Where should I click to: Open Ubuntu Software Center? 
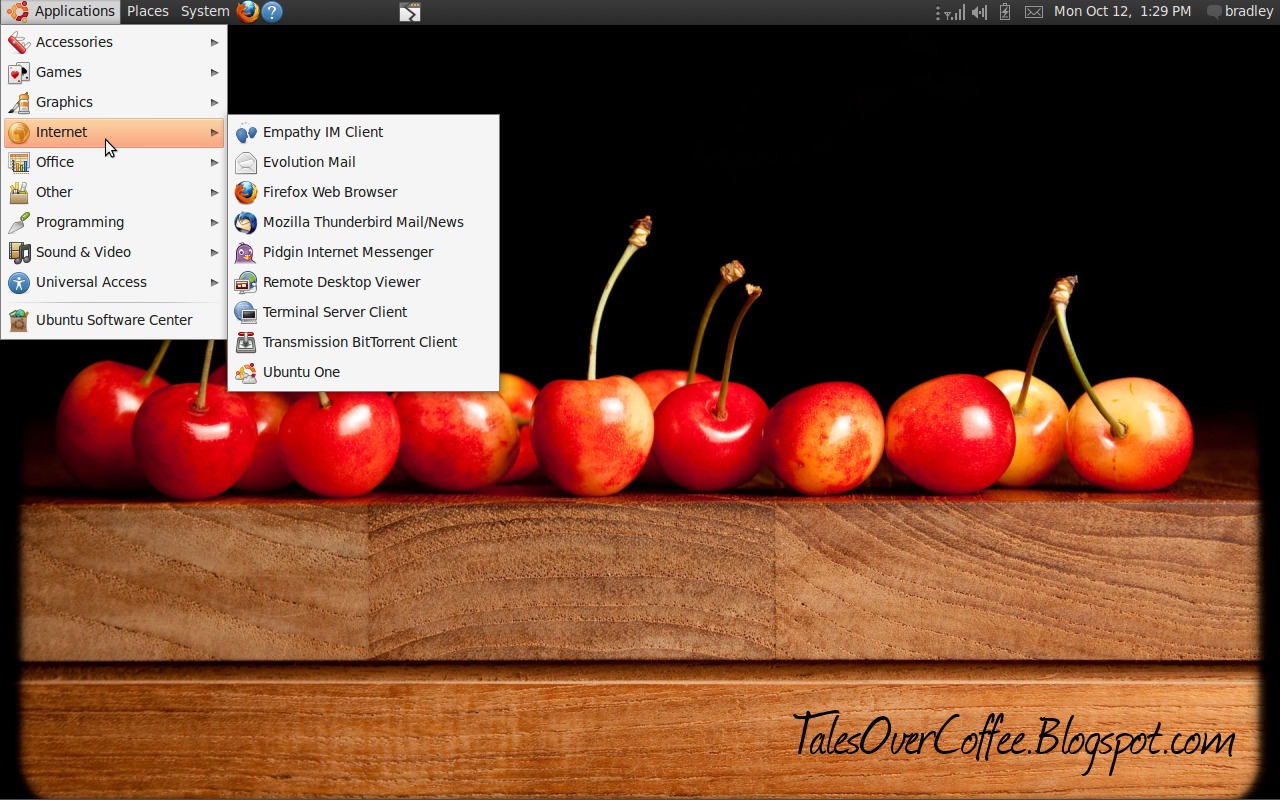(x=113, y=320)
